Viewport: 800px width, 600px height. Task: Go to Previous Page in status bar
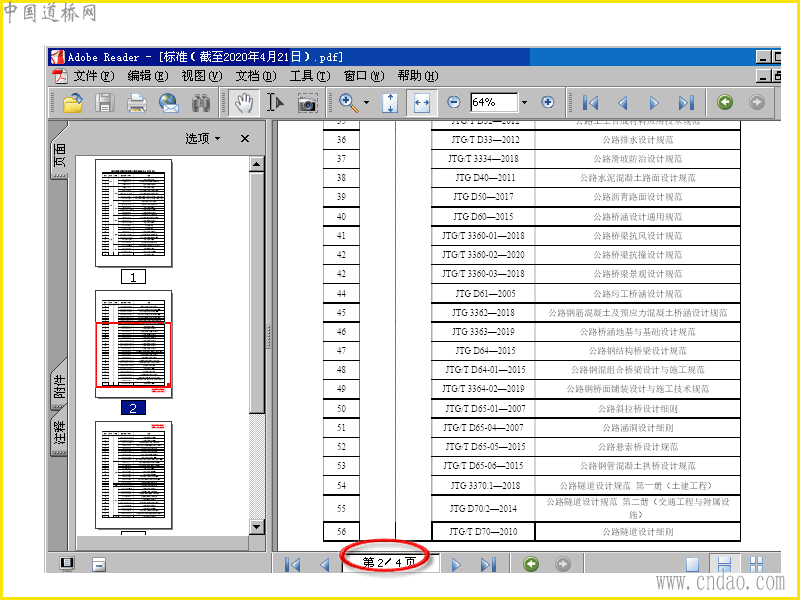coord(324,564)
